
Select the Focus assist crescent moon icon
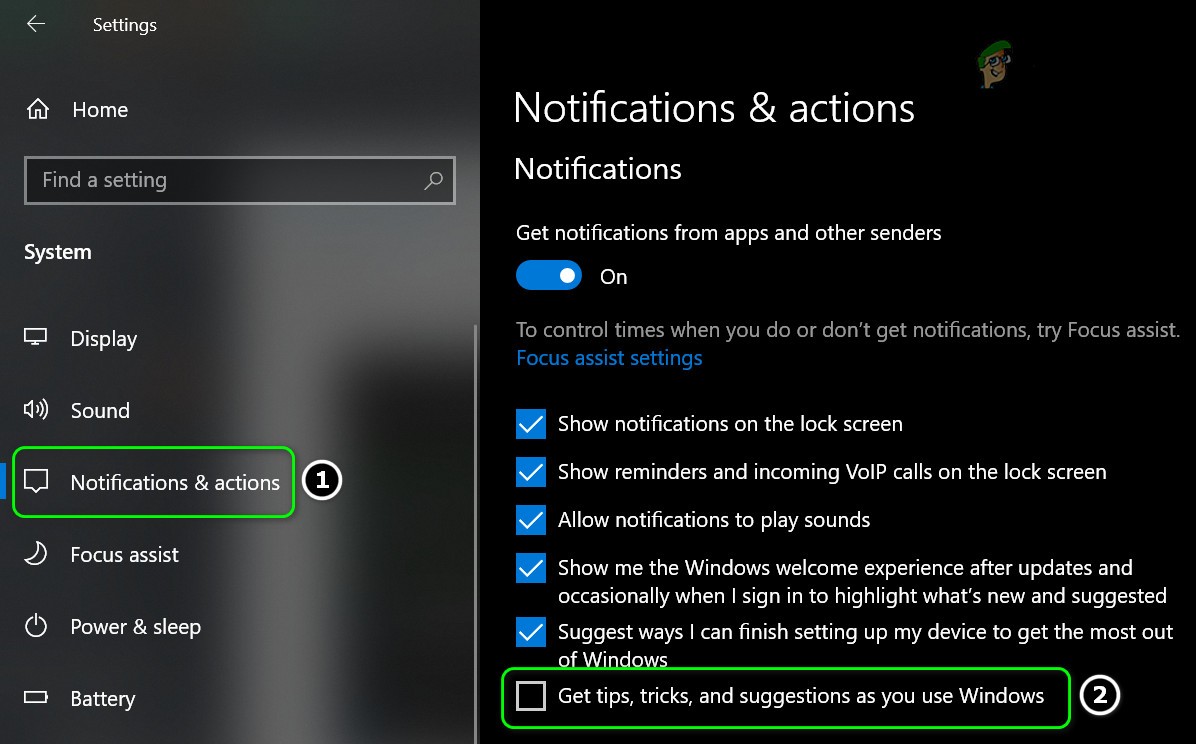[x=36, y=554]
